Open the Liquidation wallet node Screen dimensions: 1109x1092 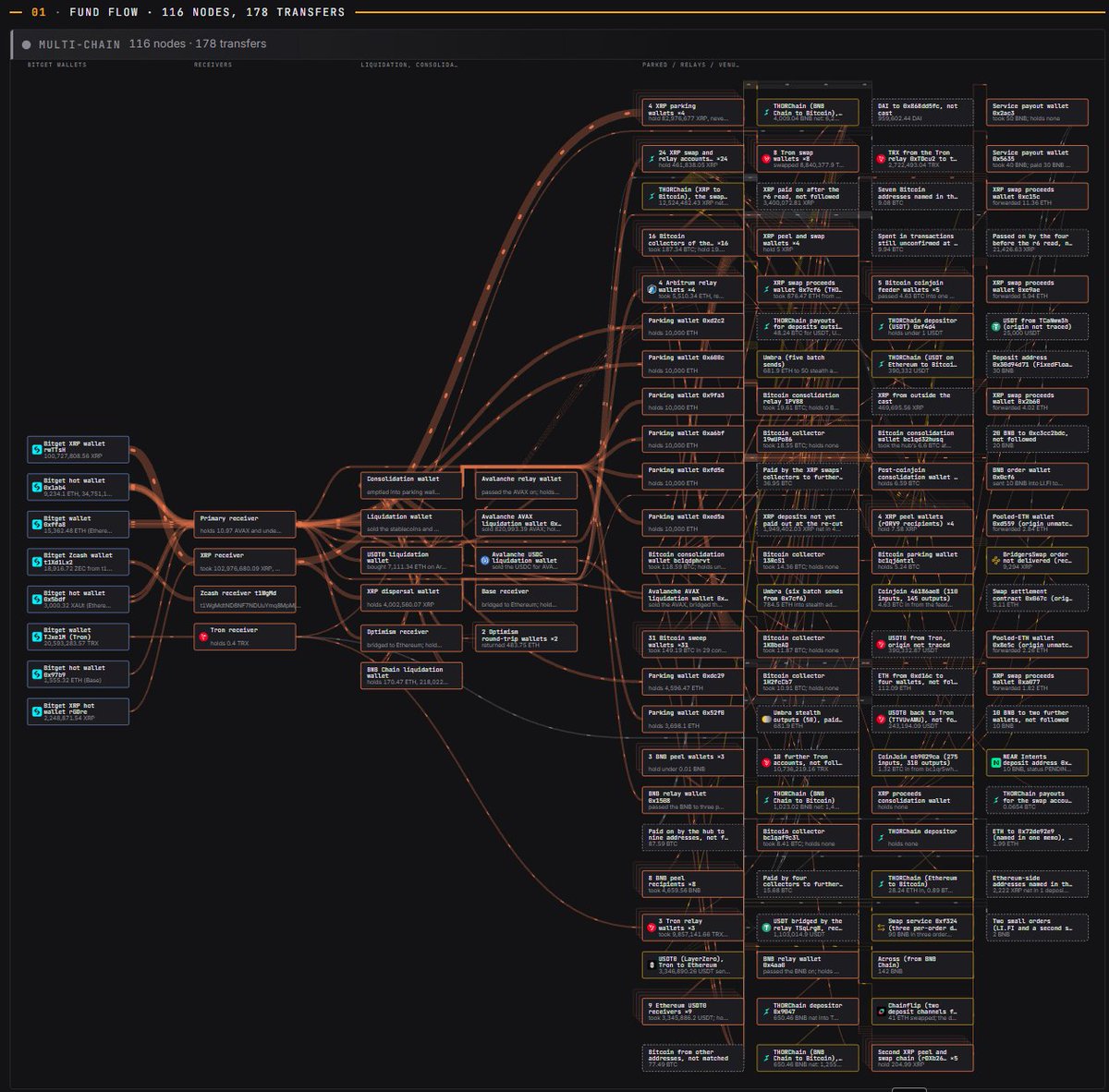pyautogui.click(x=411, y=523)
